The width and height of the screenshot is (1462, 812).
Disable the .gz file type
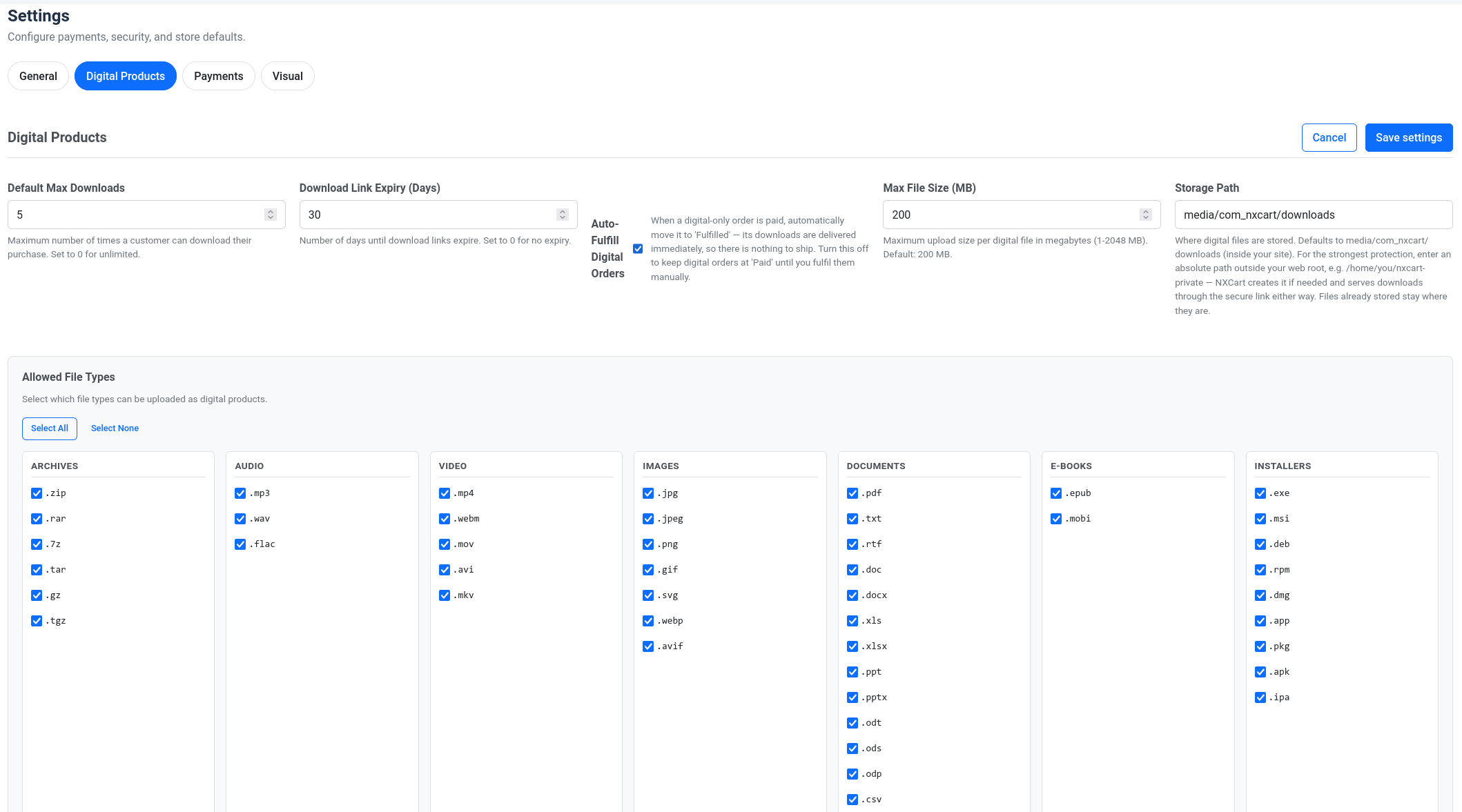tap(37, 595)
